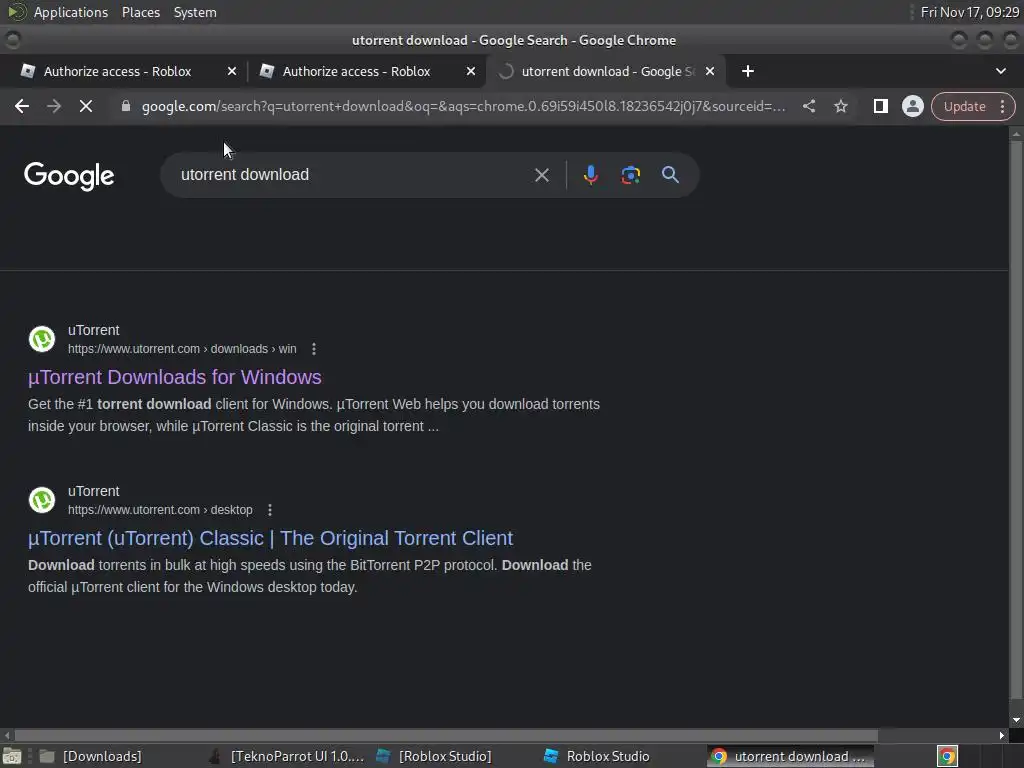This screenshot has height=768, width=1024.
Task: Go to Google home via the logo
Action: tap(69, 176)
